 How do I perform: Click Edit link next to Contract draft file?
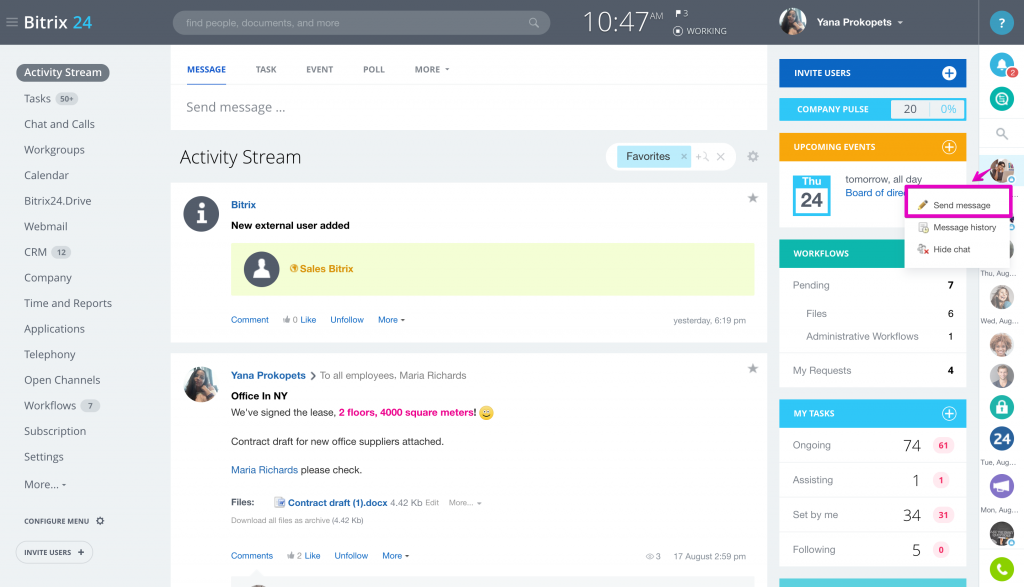[x=432, y=503]
